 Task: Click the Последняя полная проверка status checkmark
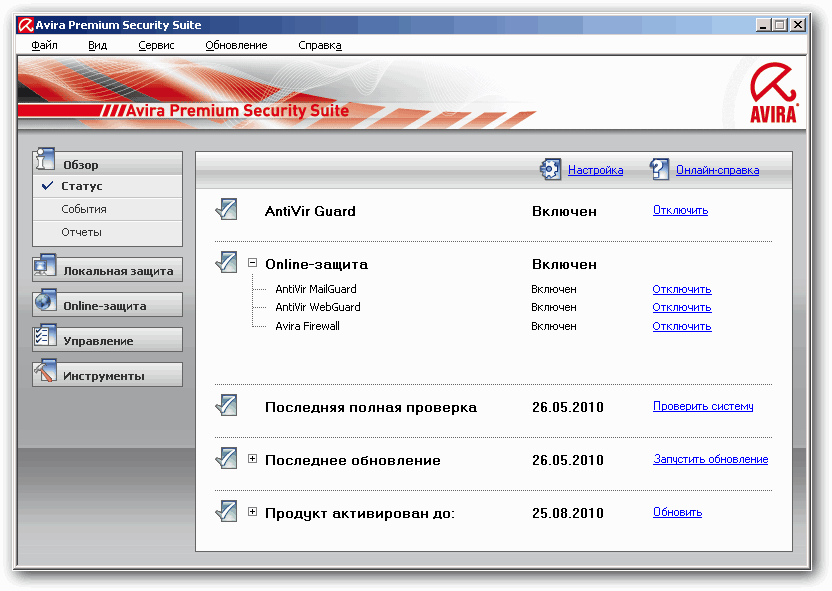226,406
